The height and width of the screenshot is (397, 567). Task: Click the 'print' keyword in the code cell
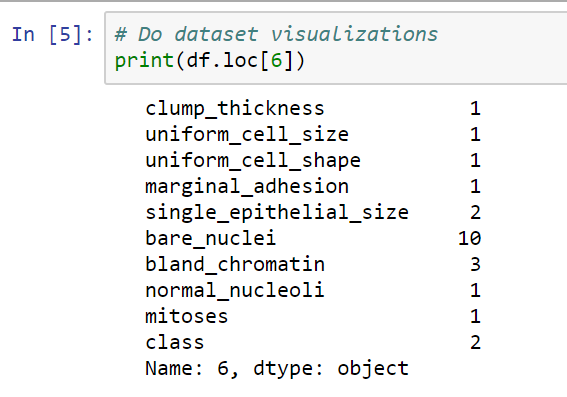point(144,61)
